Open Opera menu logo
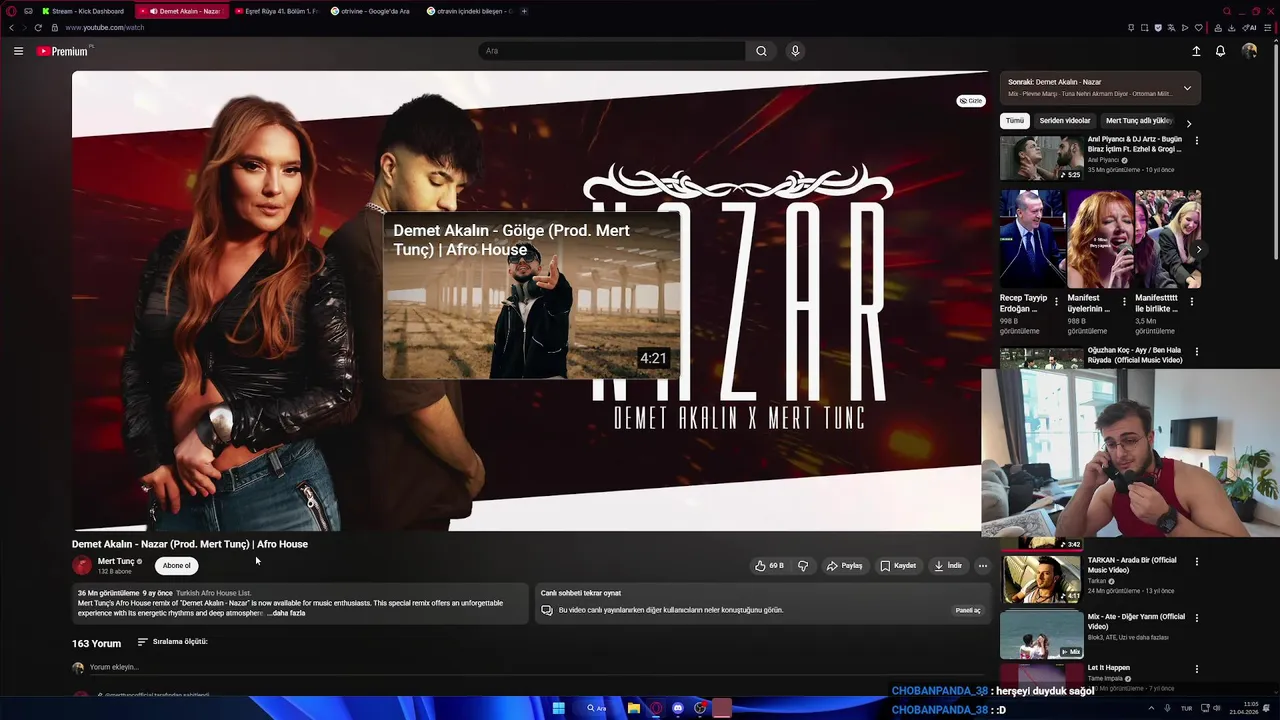Viewport: 1280px width, 720px height. [x=10, y=11]
